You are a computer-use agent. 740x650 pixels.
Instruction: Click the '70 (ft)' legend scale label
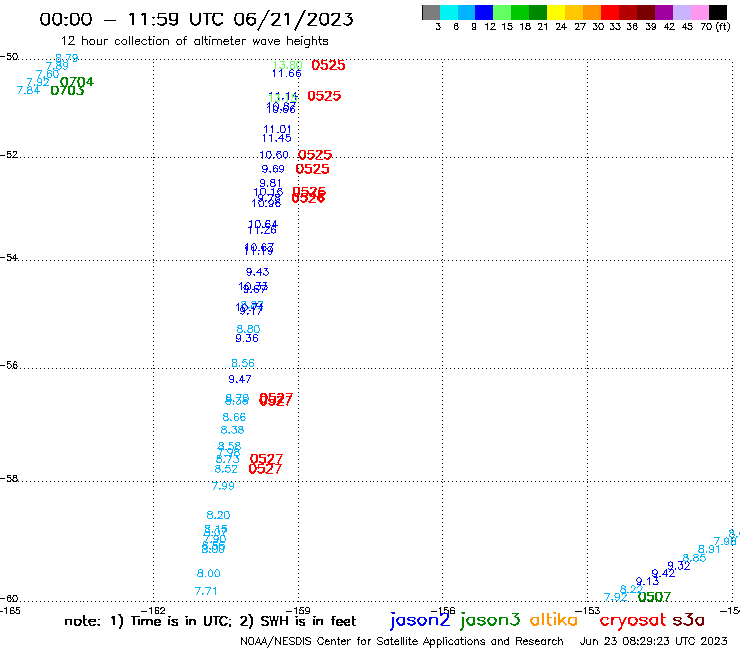(715, 26)
